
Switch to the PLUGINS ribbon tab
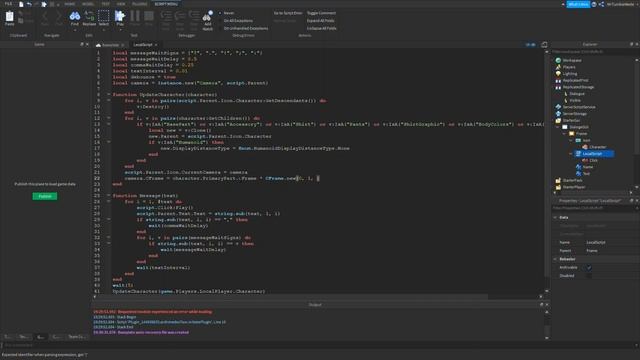click(x=139, y=4)
